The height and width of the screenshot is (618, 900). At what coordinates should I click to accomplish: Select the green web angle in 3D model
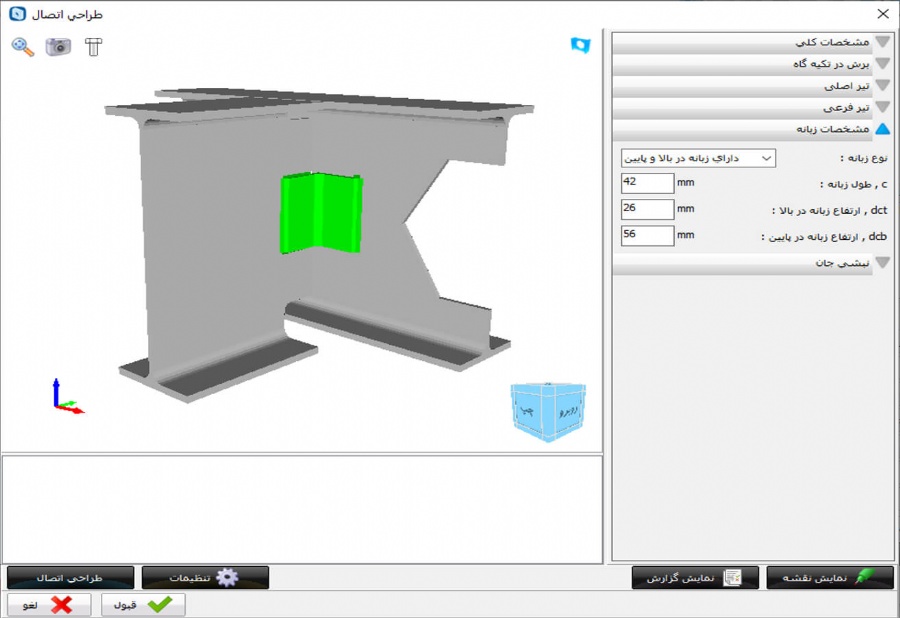(x=319, y=212)
